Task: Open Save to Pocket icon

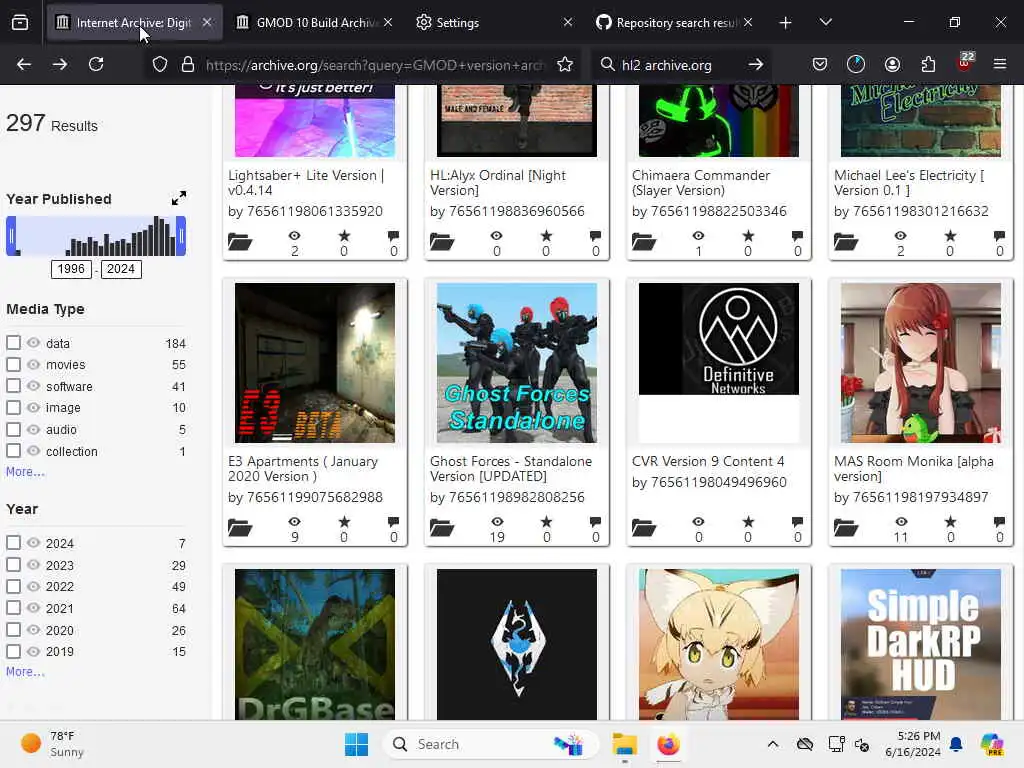Action: (820, 64)
